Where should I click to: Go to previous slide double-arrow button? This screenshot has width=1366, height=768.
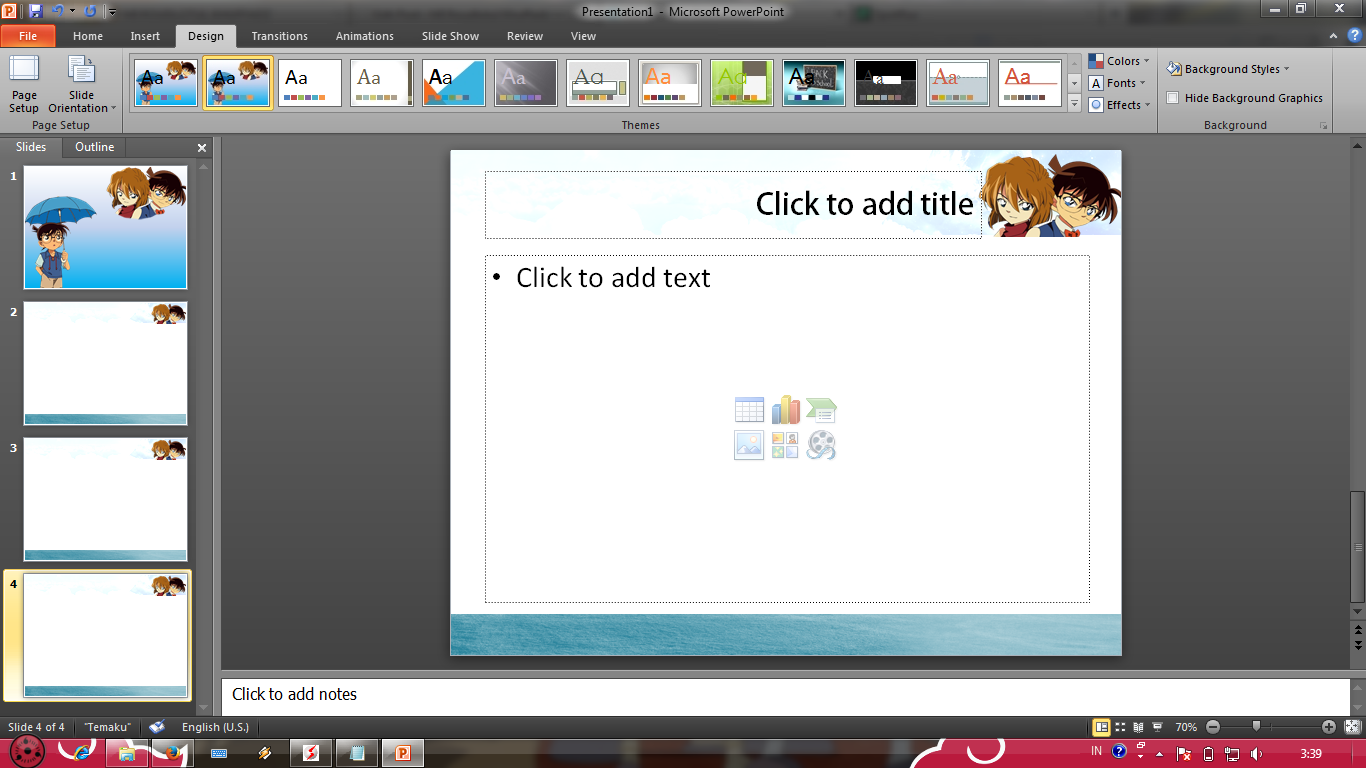click(x=1358, y=630)
